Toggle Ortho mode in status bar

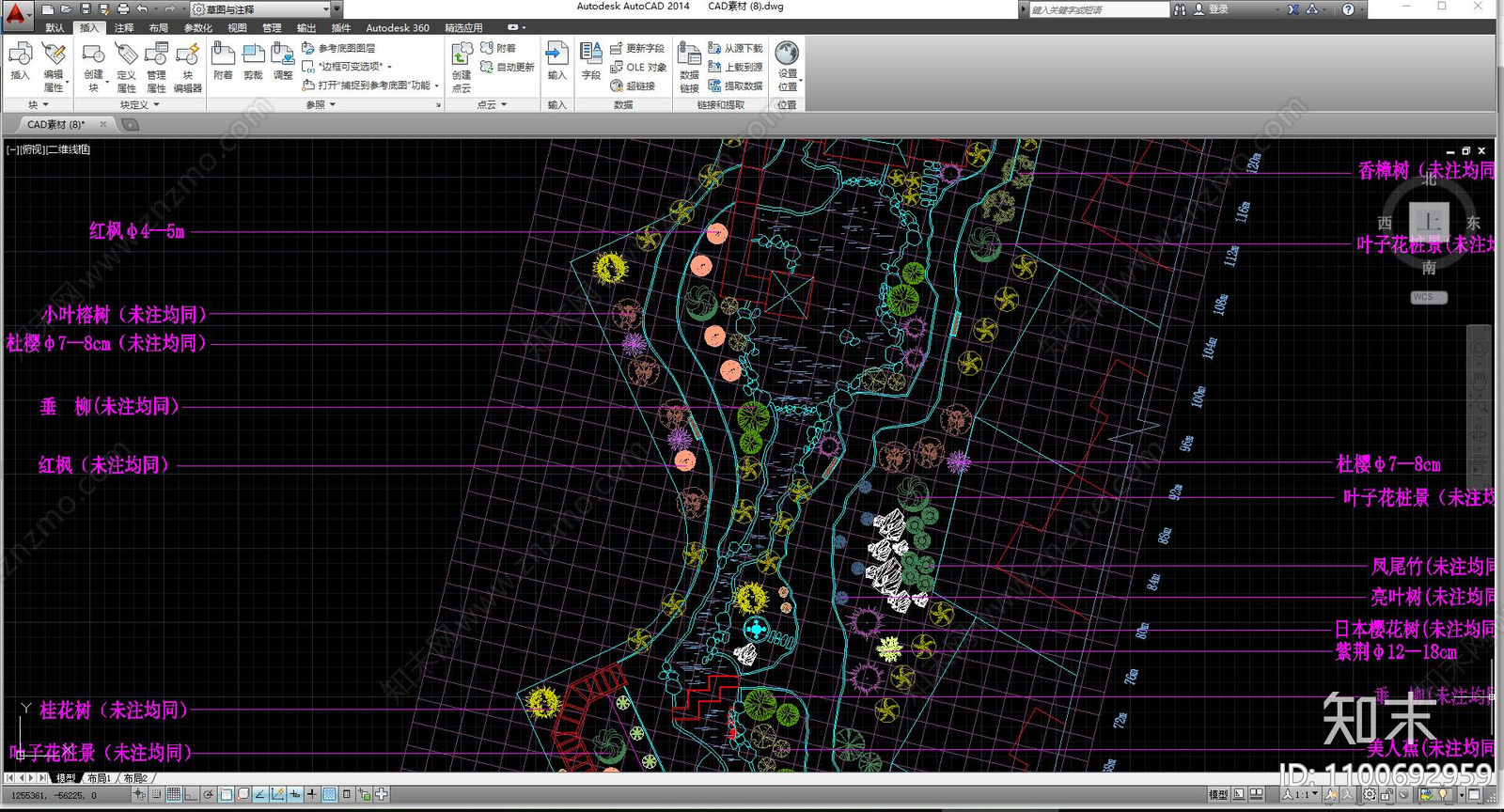(191, 795)
